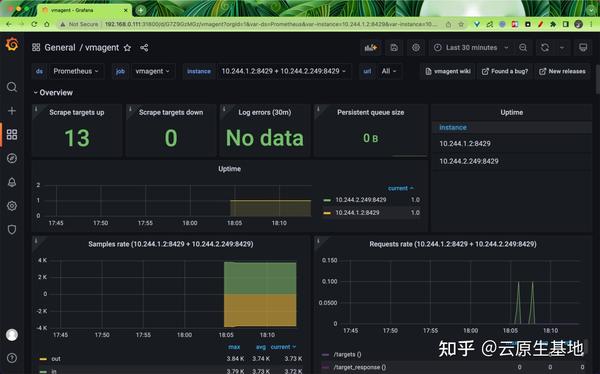Image resolution: width=600 pixels, height=374 pixels.
Task: Toggle the 'out' series in Samples rate legend
Action: 56,359
